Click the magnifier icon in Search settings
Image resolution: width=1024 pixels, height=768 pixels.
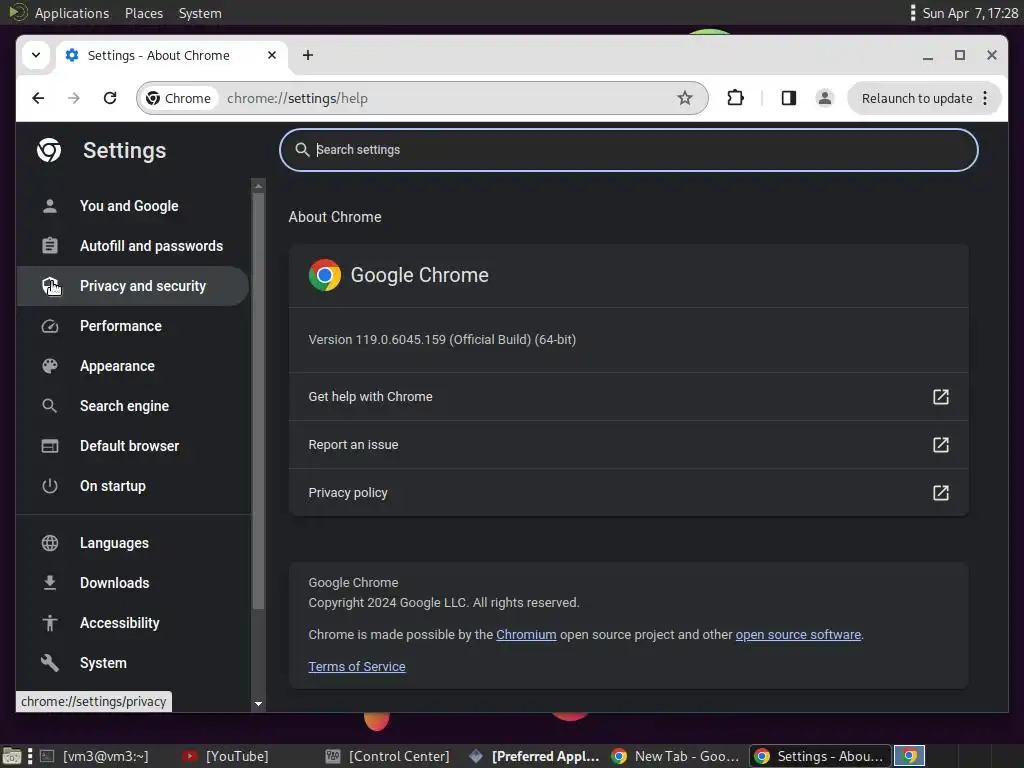click(x=302, y=150)
